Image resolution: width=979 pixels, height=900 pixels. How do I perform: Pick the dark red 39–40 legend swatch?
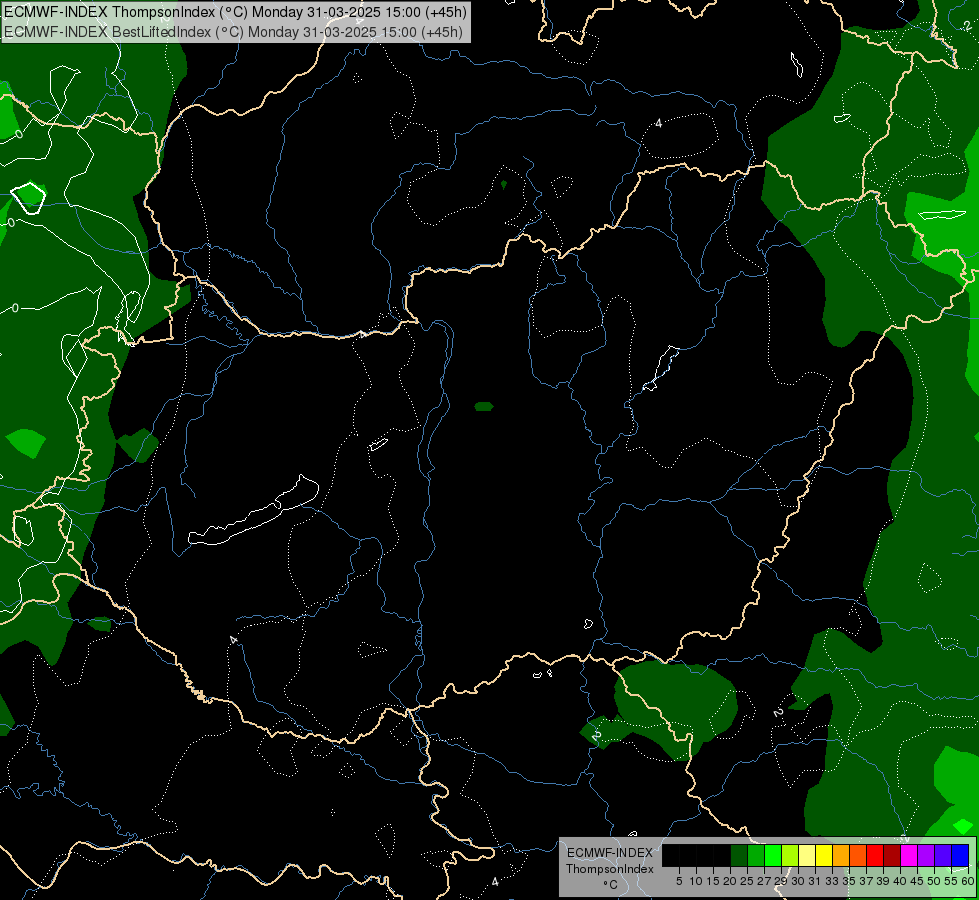(892, 855)
